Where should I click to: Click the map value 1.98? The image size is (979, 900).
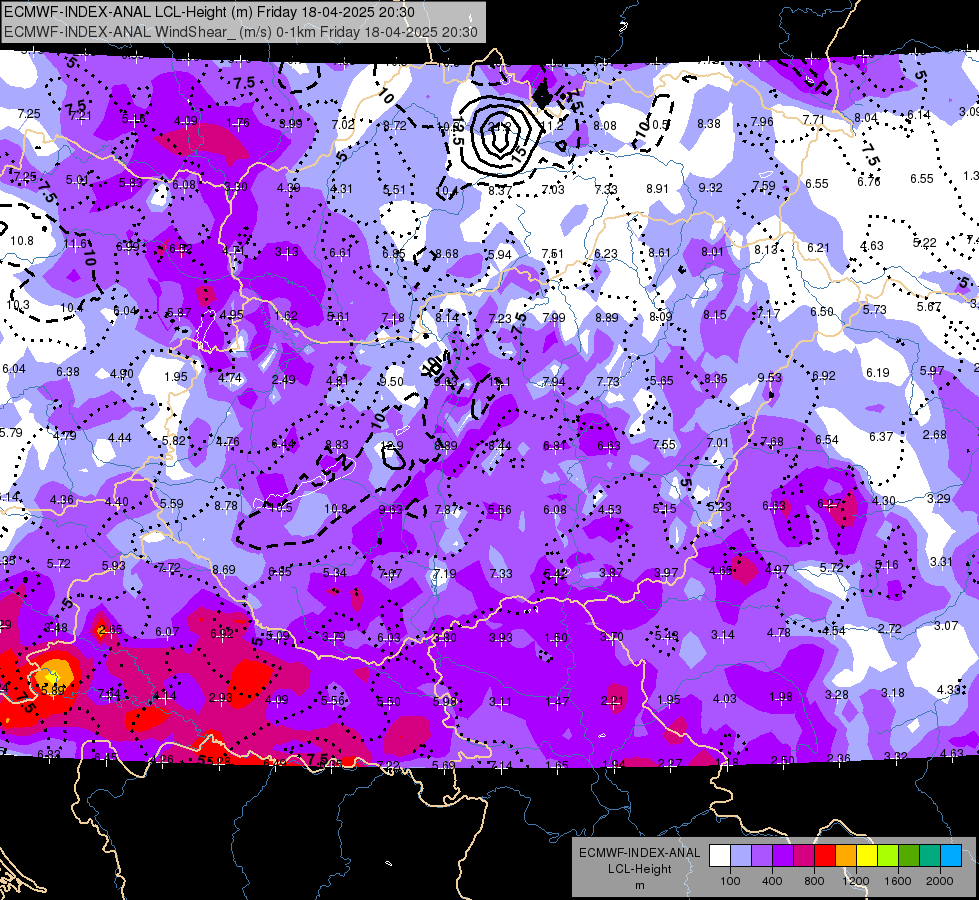[x=780, y=696]
